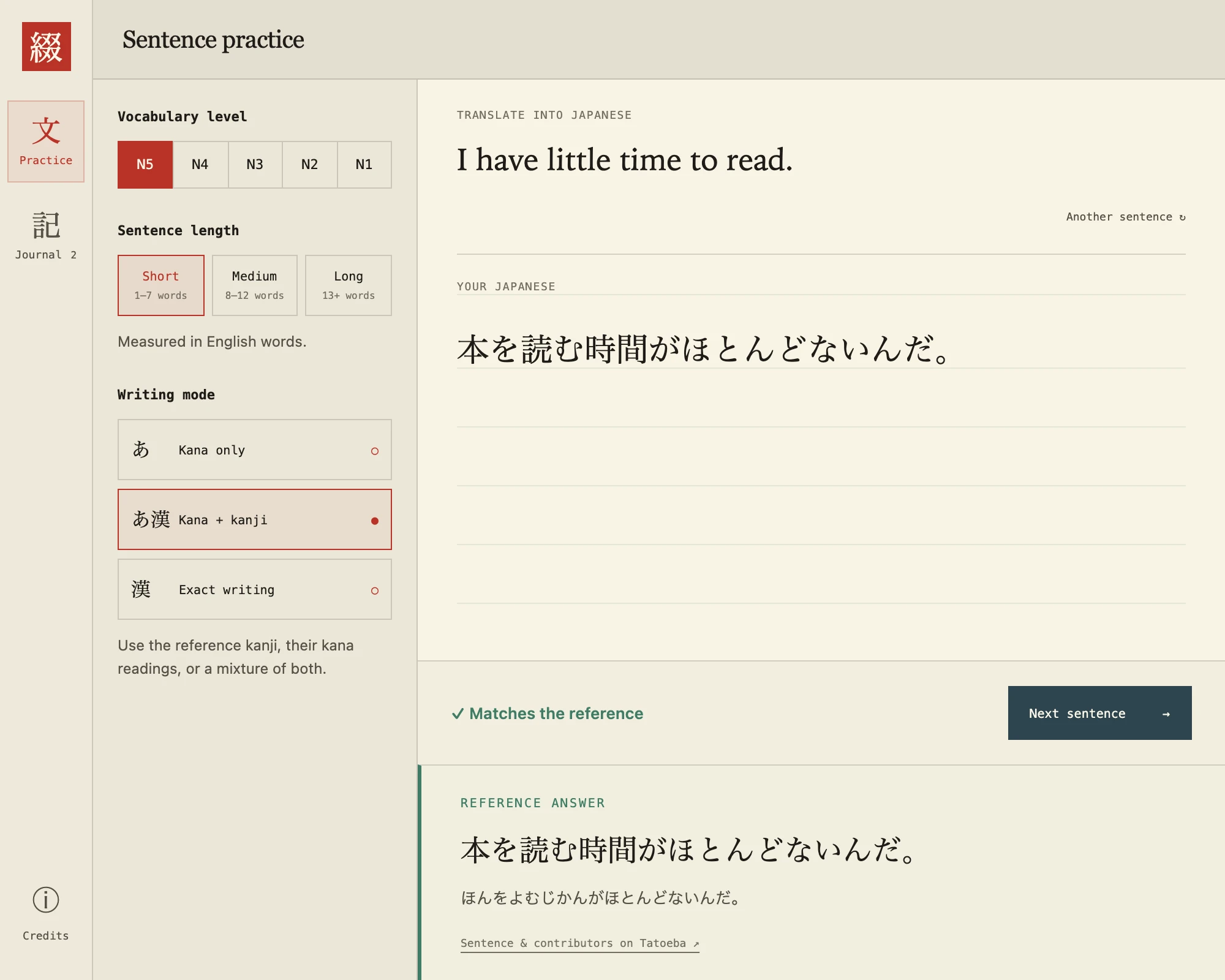Select Kana + kanji writing mode
The width and height of the screenshot is (1225, 980).
coord(255,519)
